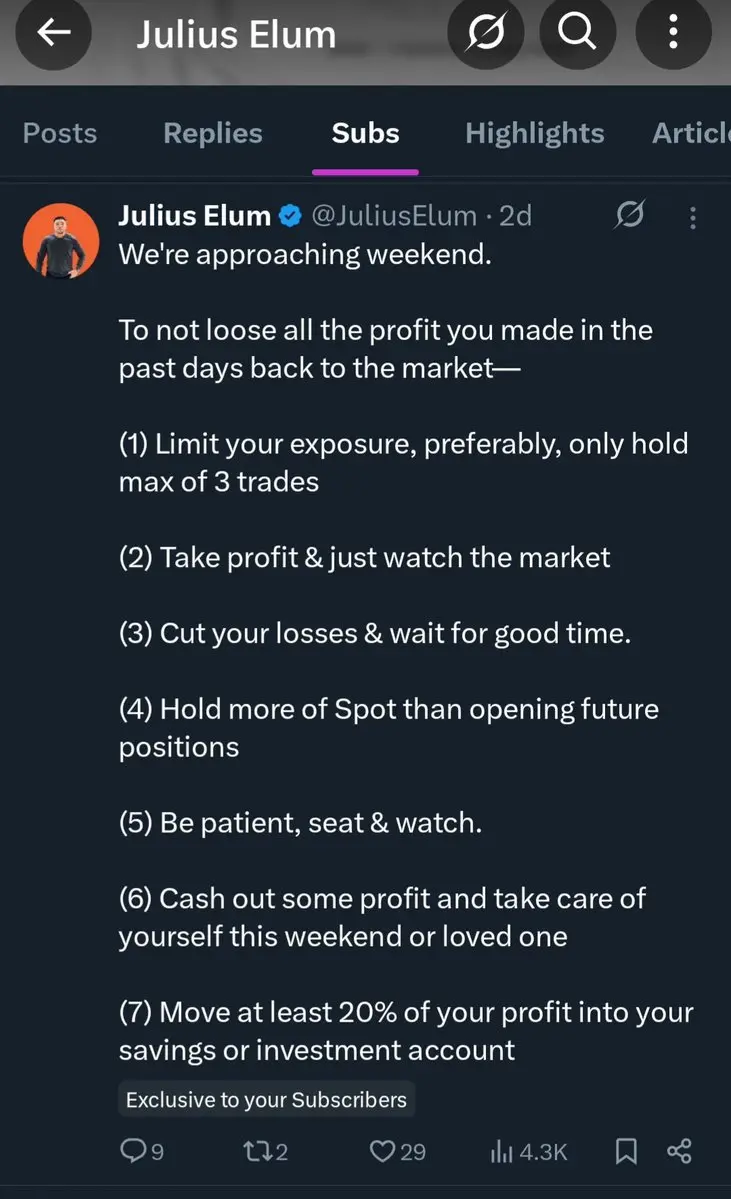Reply to the post via the comment icon
This screenshot has width=731, height=1199.
tap(142, 1151)
